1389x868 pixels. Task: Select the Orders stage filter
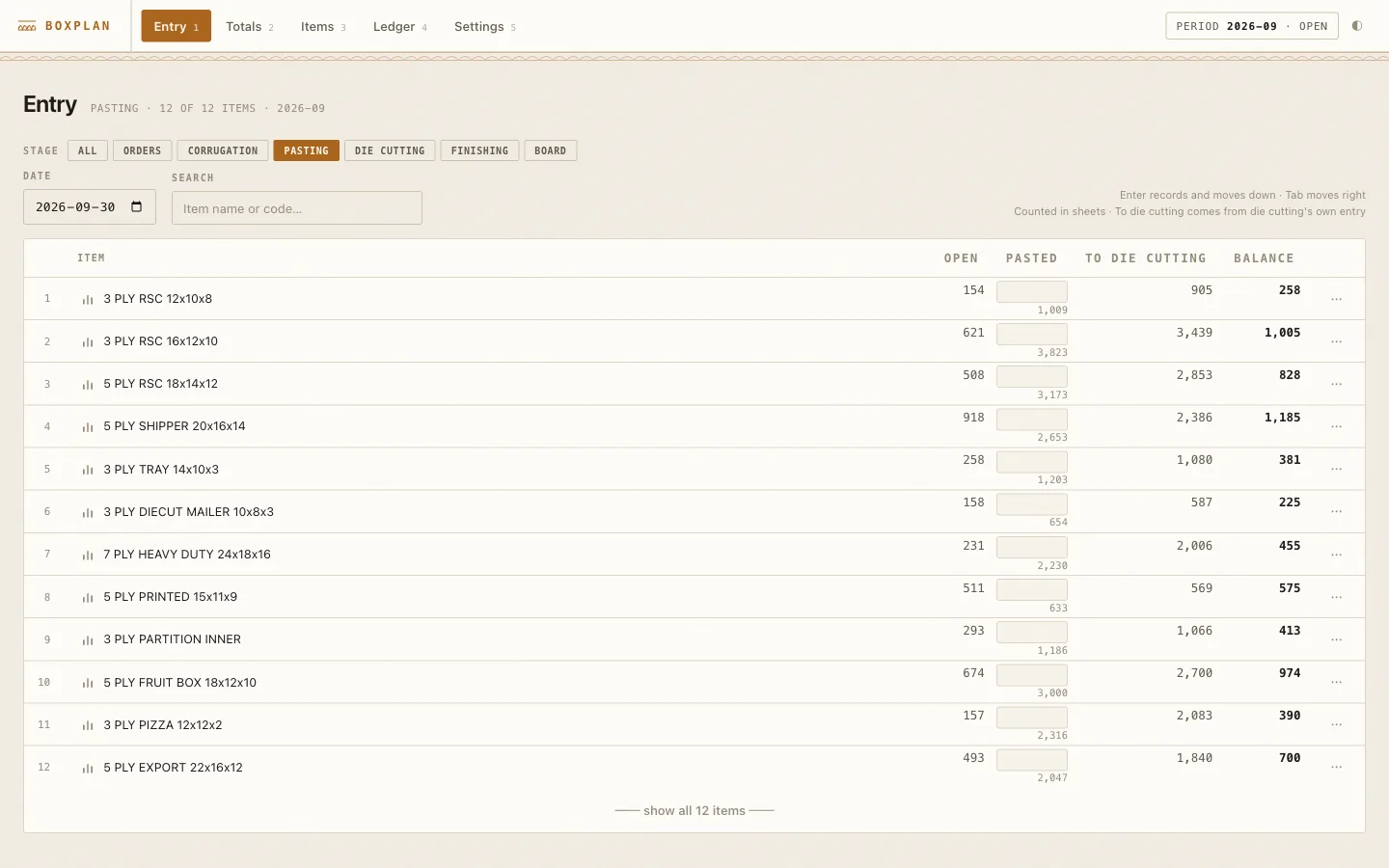pos(143,150)
